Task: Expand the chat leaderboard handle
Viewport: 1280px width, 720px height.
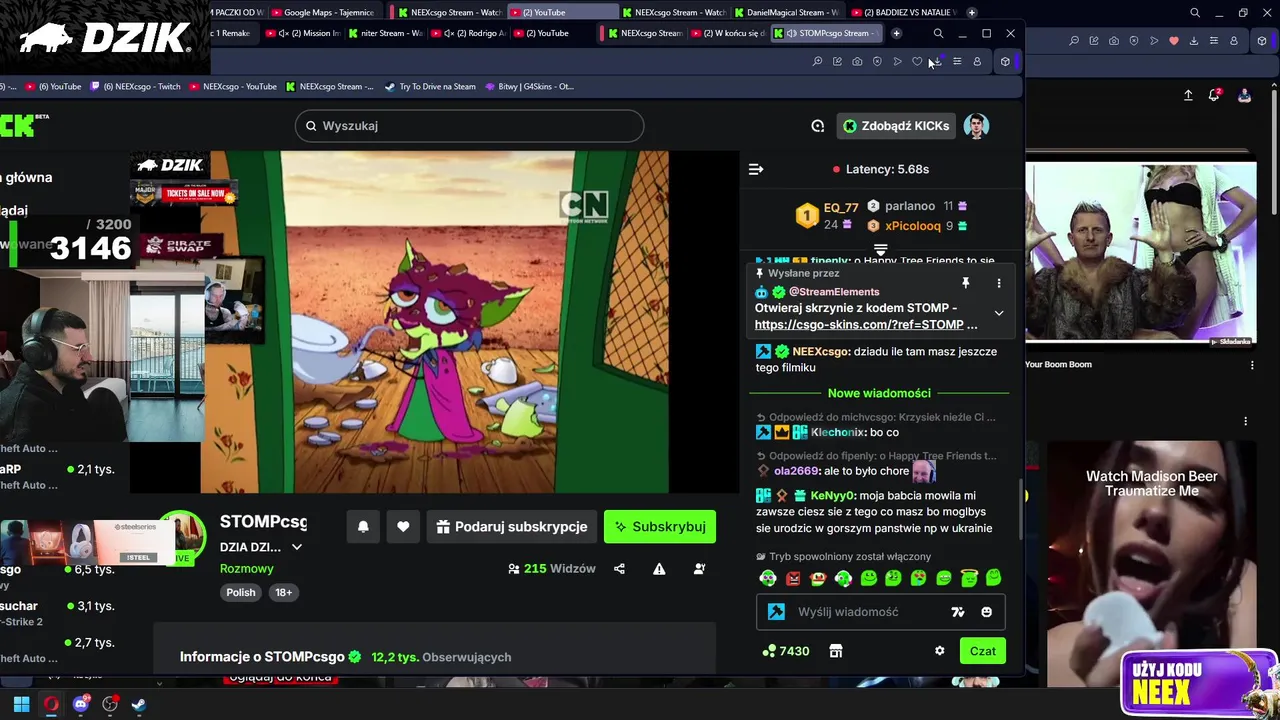Action: coord(881,249)
